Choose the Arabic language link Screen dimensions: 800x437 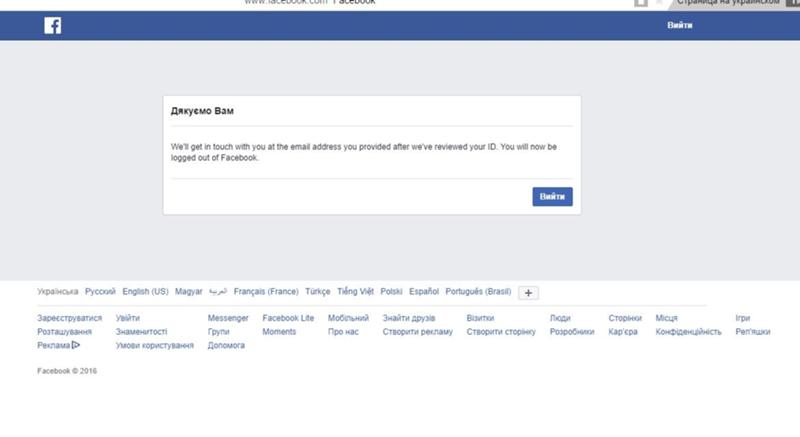click(218, 292)
